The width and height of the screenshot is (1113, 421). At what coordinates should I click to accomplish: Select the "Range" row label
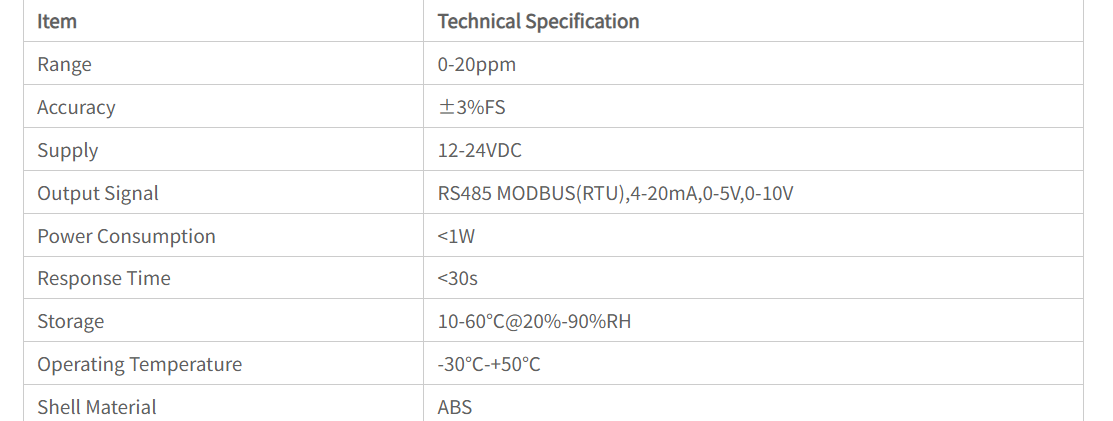[64, 64]
